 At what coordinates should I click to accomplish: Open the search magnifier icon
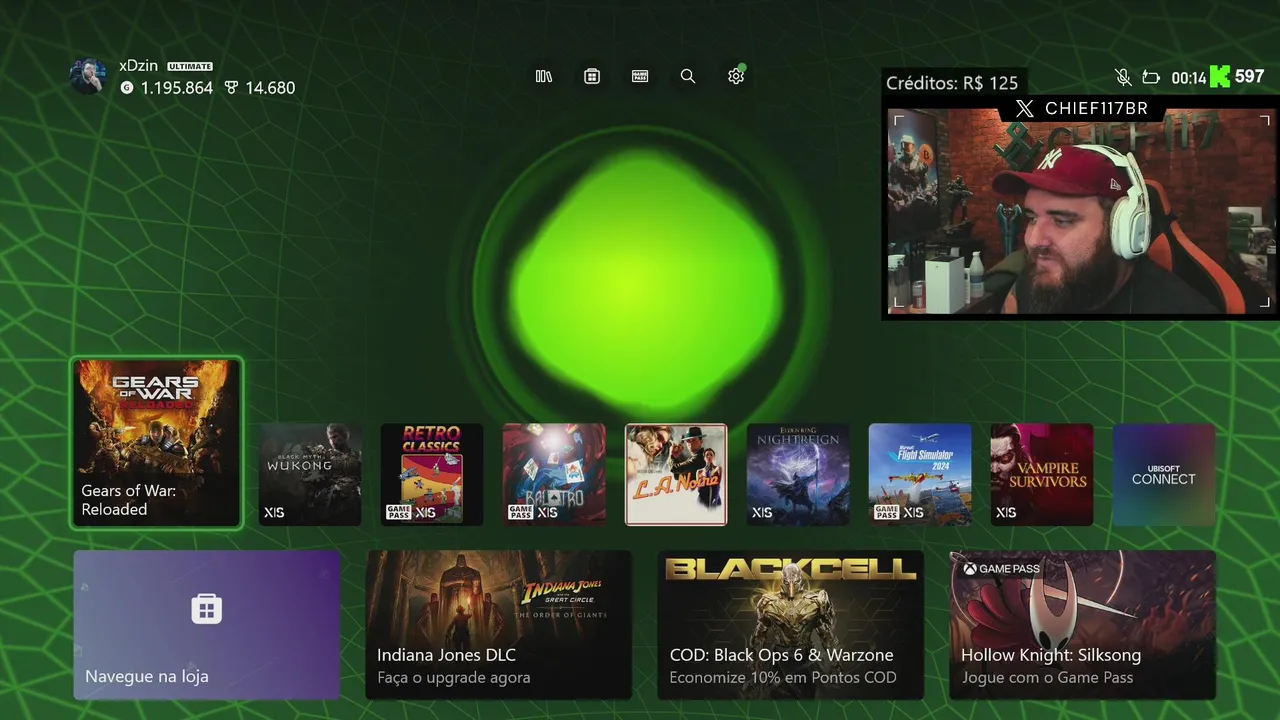(x=688, y=76)
